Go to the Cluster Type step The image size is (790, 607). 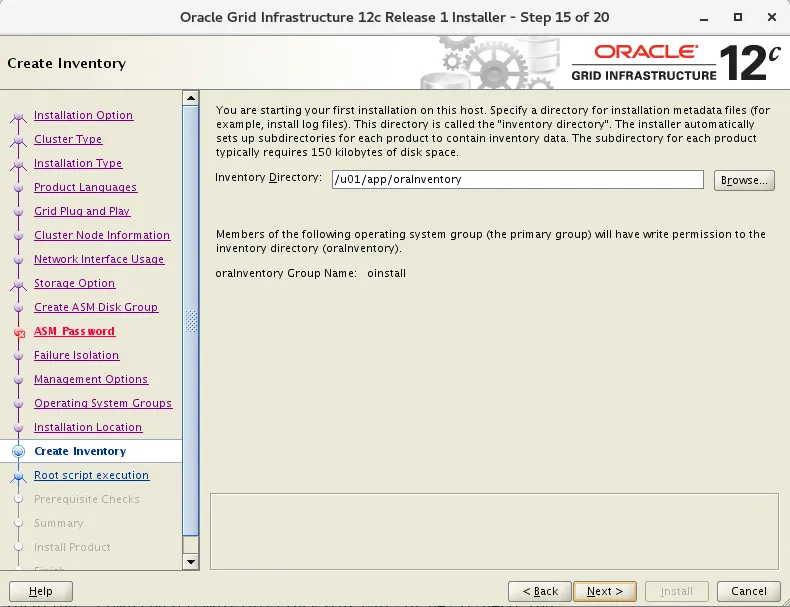(x=68, y=139)
